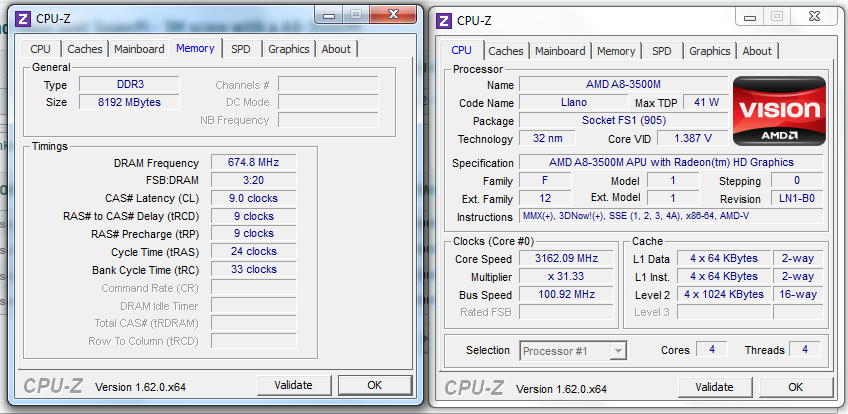Click the 3:20 FSB:DRAM value
The image size is (848, 414).
click(254, 180)
